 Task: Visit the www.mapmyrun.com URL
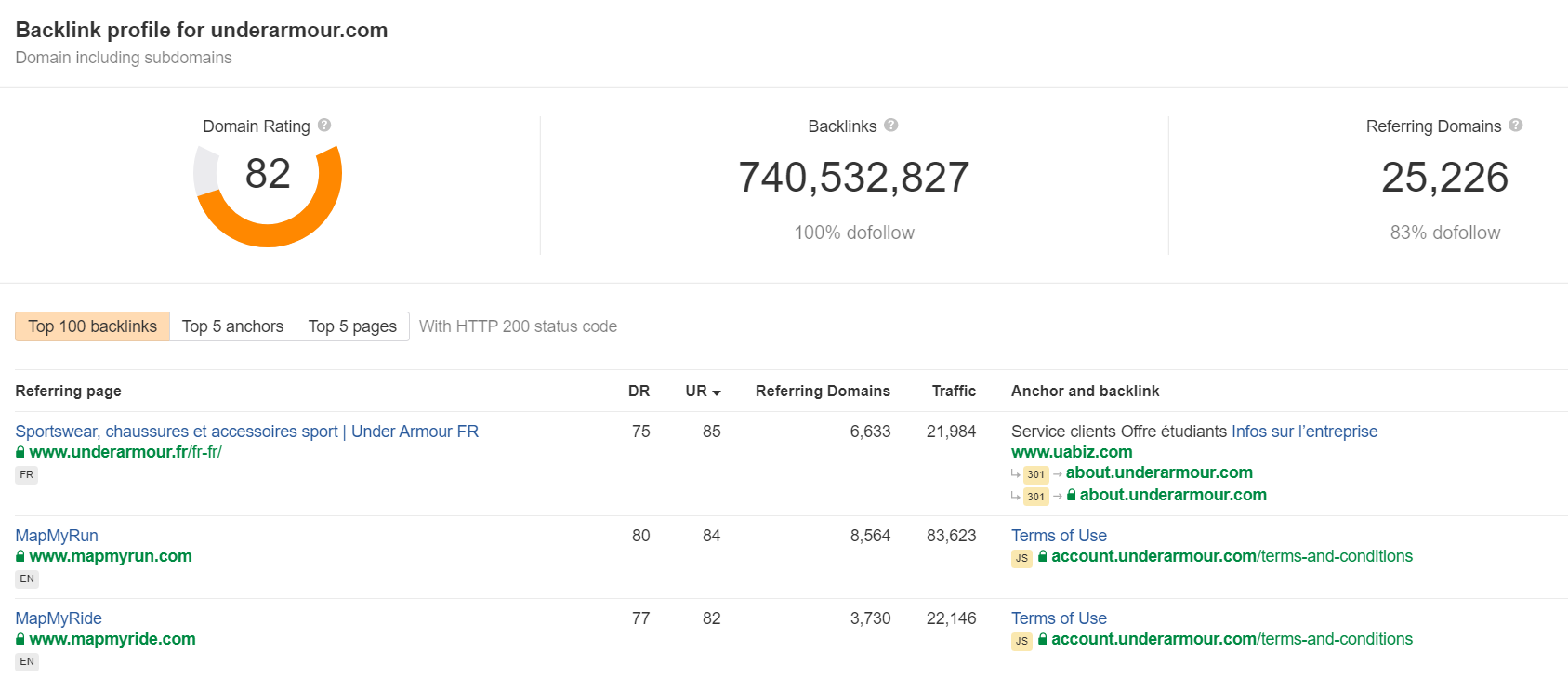111,556
